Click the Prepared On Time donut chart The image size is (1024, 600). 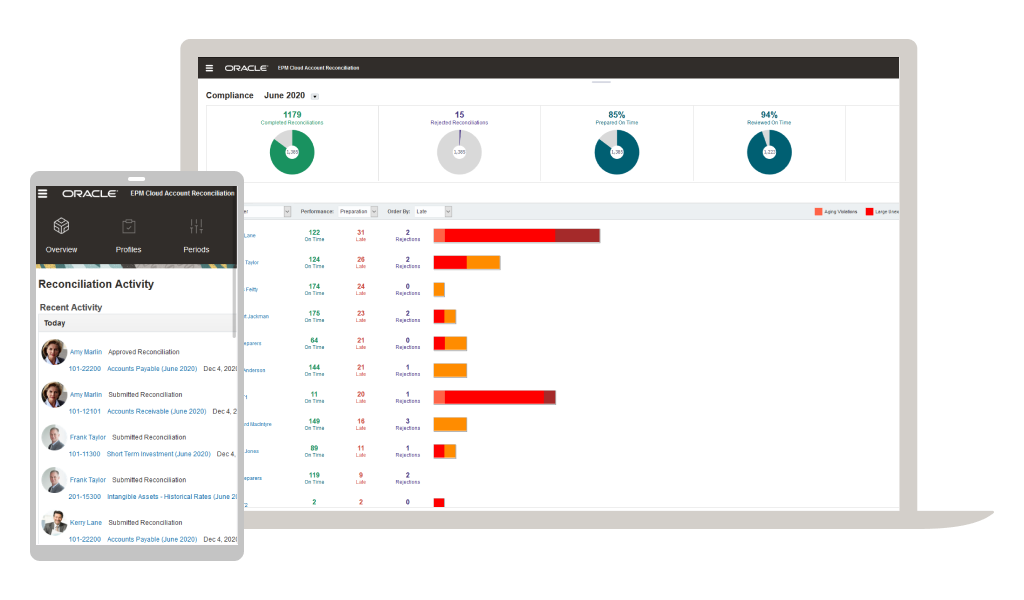(x=616, y=152)
